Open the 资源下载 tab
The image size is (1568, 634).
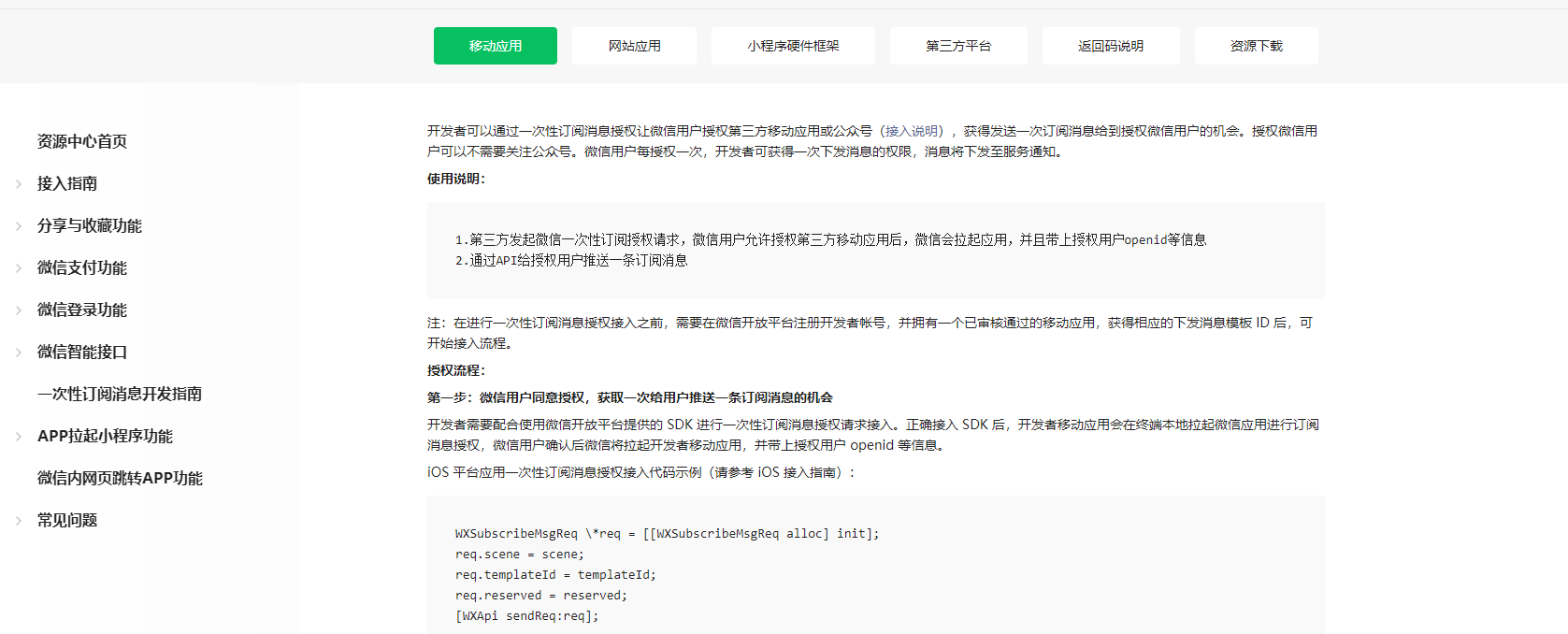(1257, 46)
